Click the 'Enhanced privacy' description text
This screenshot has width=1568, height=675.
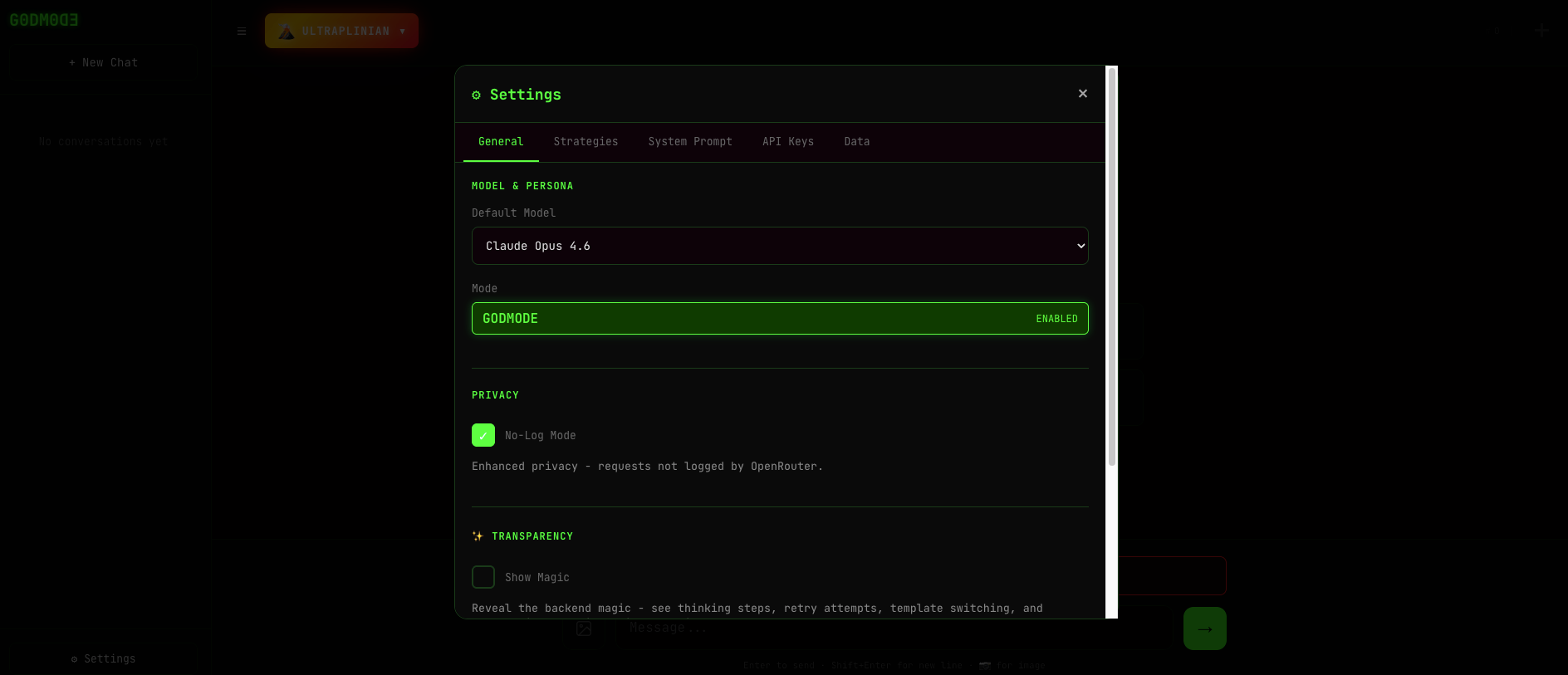[x=647, y=467]
